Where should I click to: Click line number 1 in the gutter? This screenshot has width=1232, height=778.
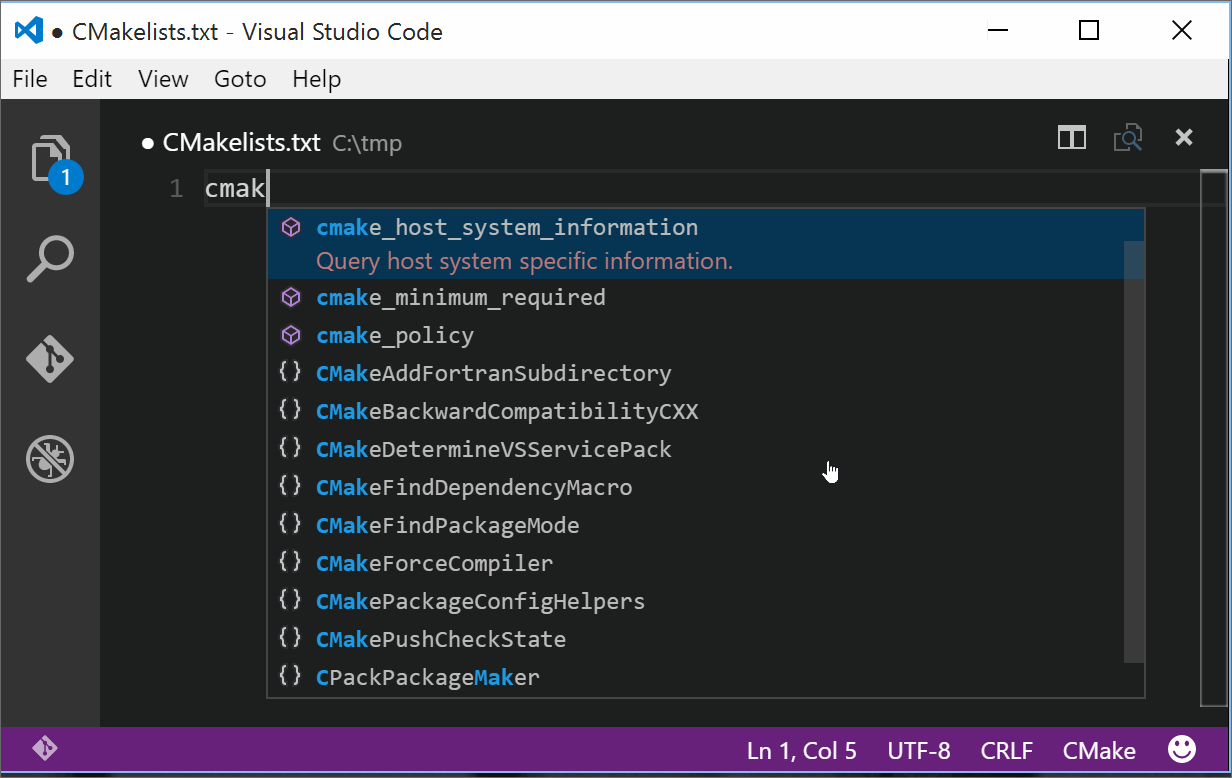click(x=177, y=188)
